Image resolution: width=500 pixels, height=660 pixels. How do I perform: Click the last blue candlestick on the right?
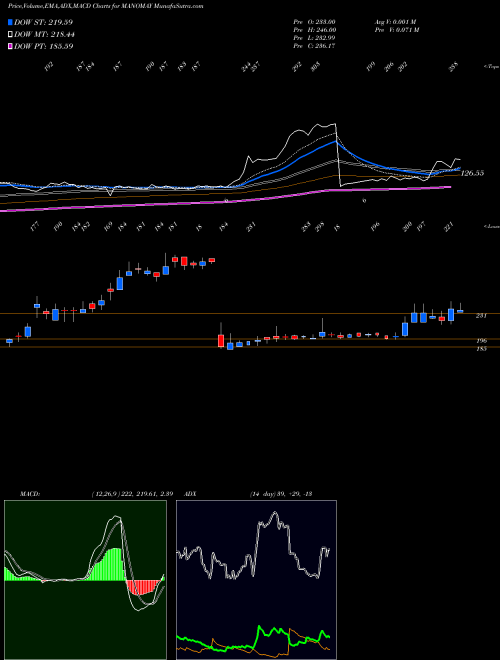pos(460,311)
